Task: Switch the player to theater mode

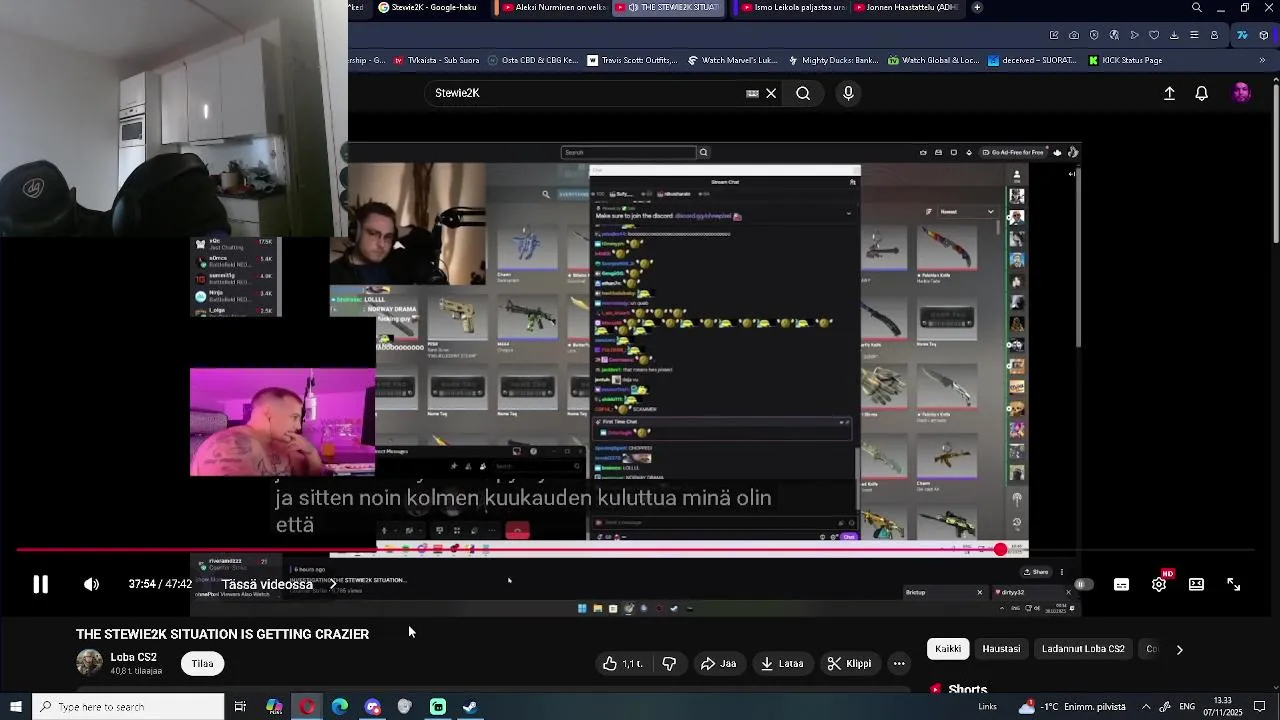Action: point(1196,585)
